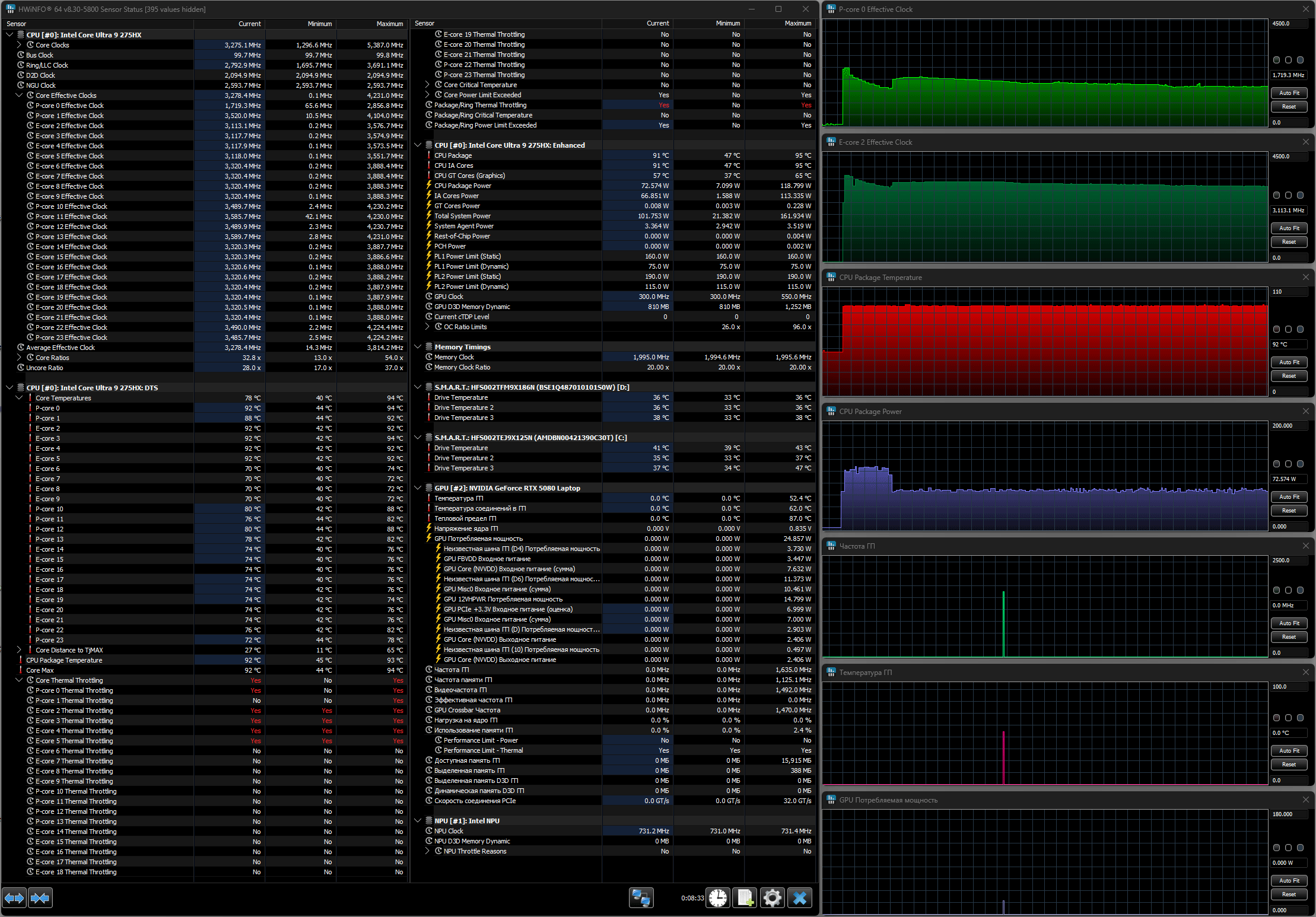Click the expand layout arrows icon
Screen dimensions: 1316x917
pyautogui.click(x=14, y=898)
